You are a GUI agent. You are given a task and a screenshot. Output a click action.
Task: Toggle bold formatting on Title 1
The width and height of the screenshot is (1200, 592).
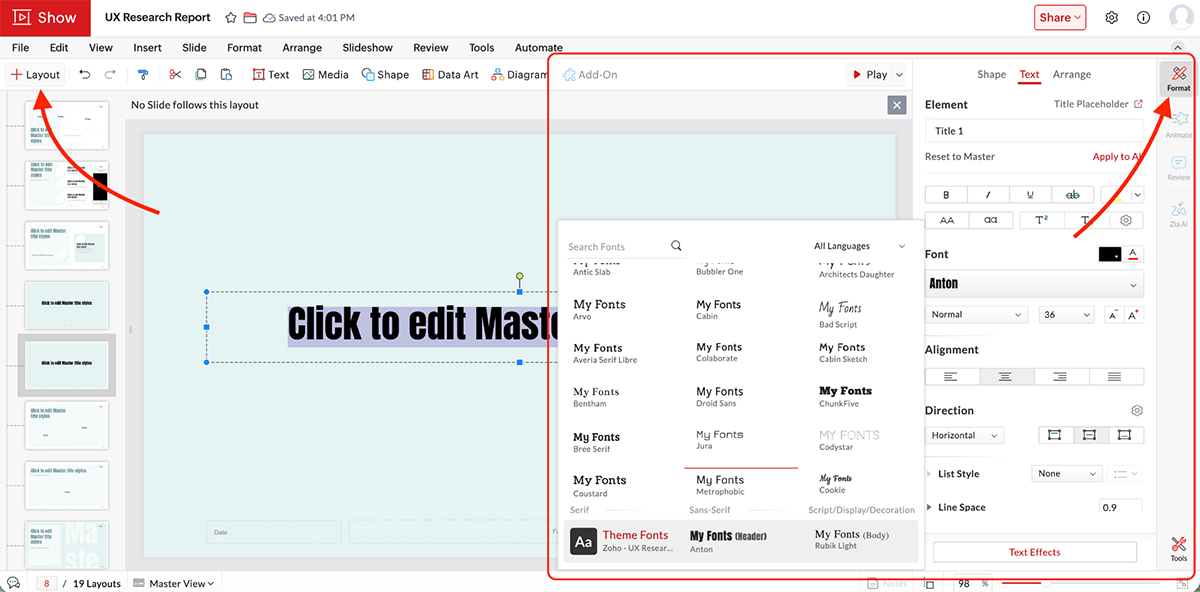946,193
